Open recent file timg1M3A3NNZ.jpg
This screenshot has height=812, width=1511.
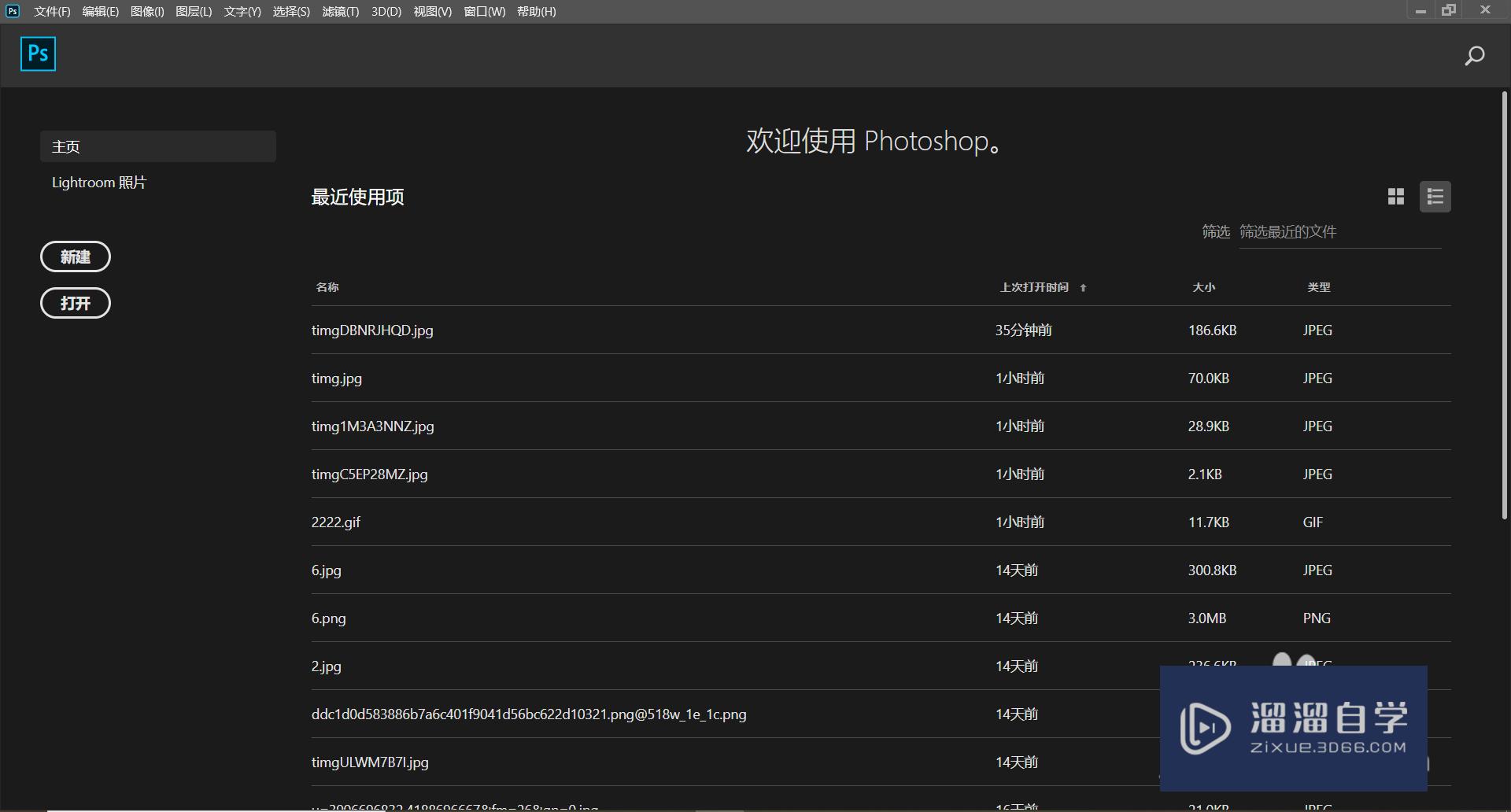click(x=373, y=426)
